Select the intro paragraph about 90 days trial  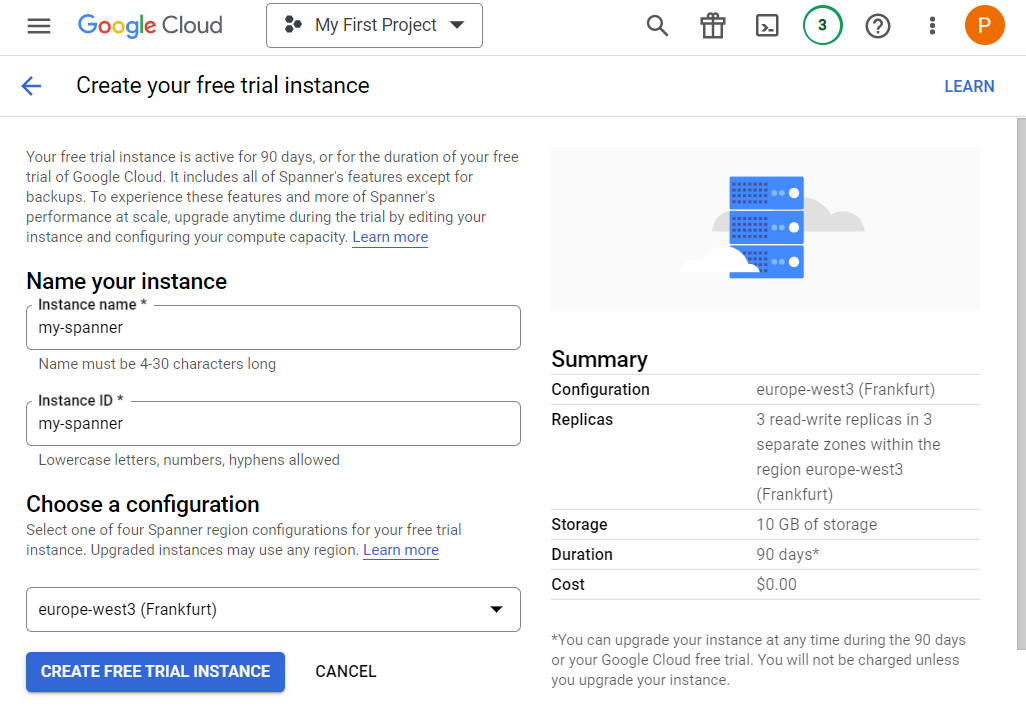pyautogui.click(x=272, y=197)
